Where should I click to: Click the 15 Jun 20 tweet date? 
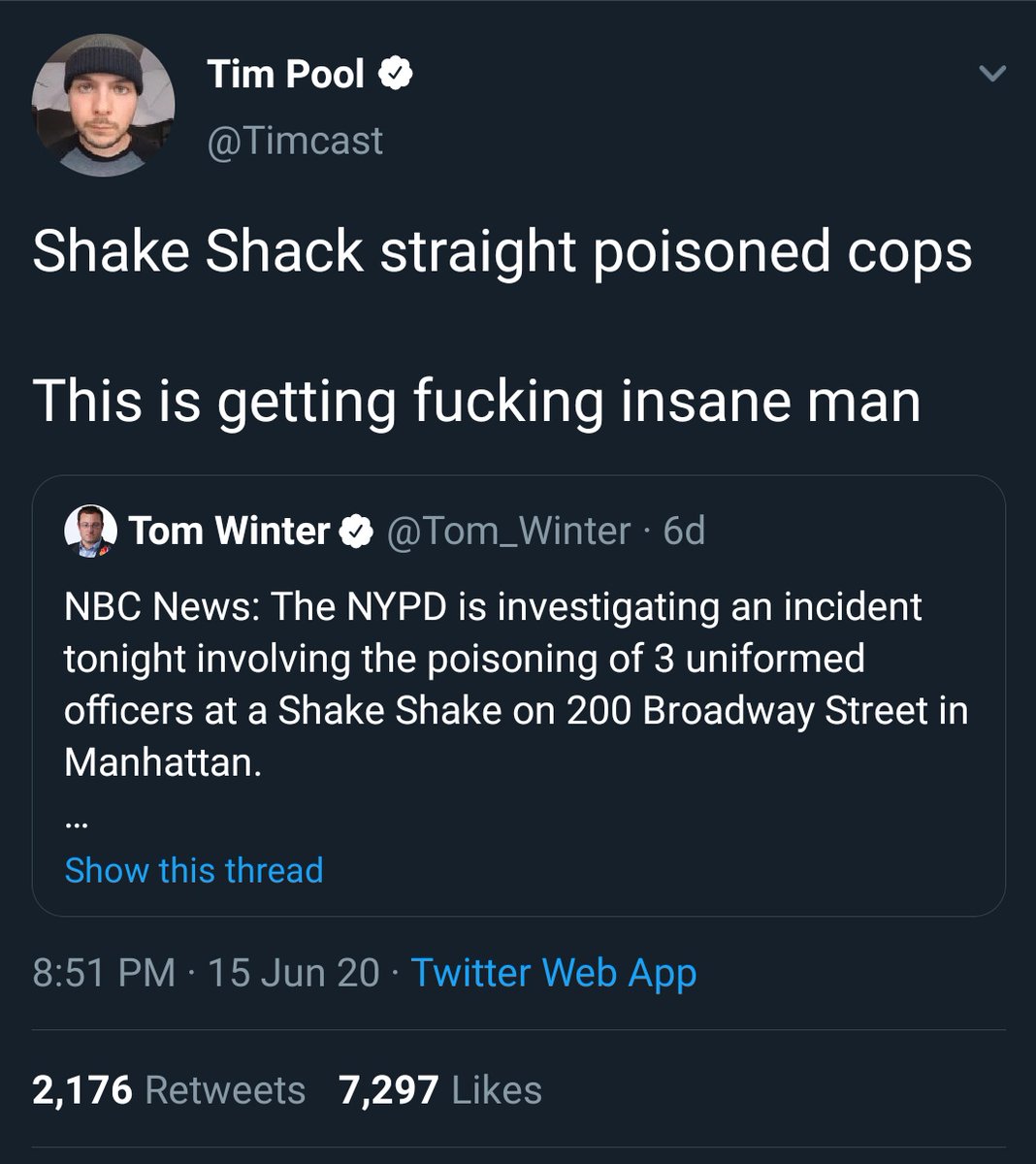coord(293,973)
